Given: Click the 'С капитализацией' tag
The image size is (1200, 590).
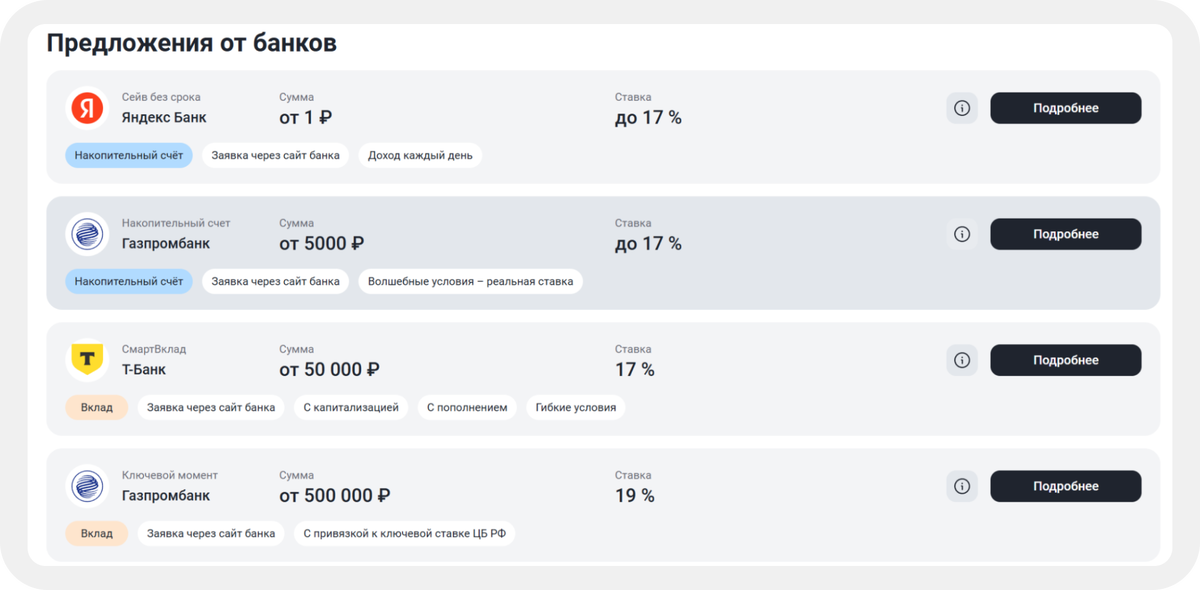Looking at the screenshot, I should (x=350, y=407).
